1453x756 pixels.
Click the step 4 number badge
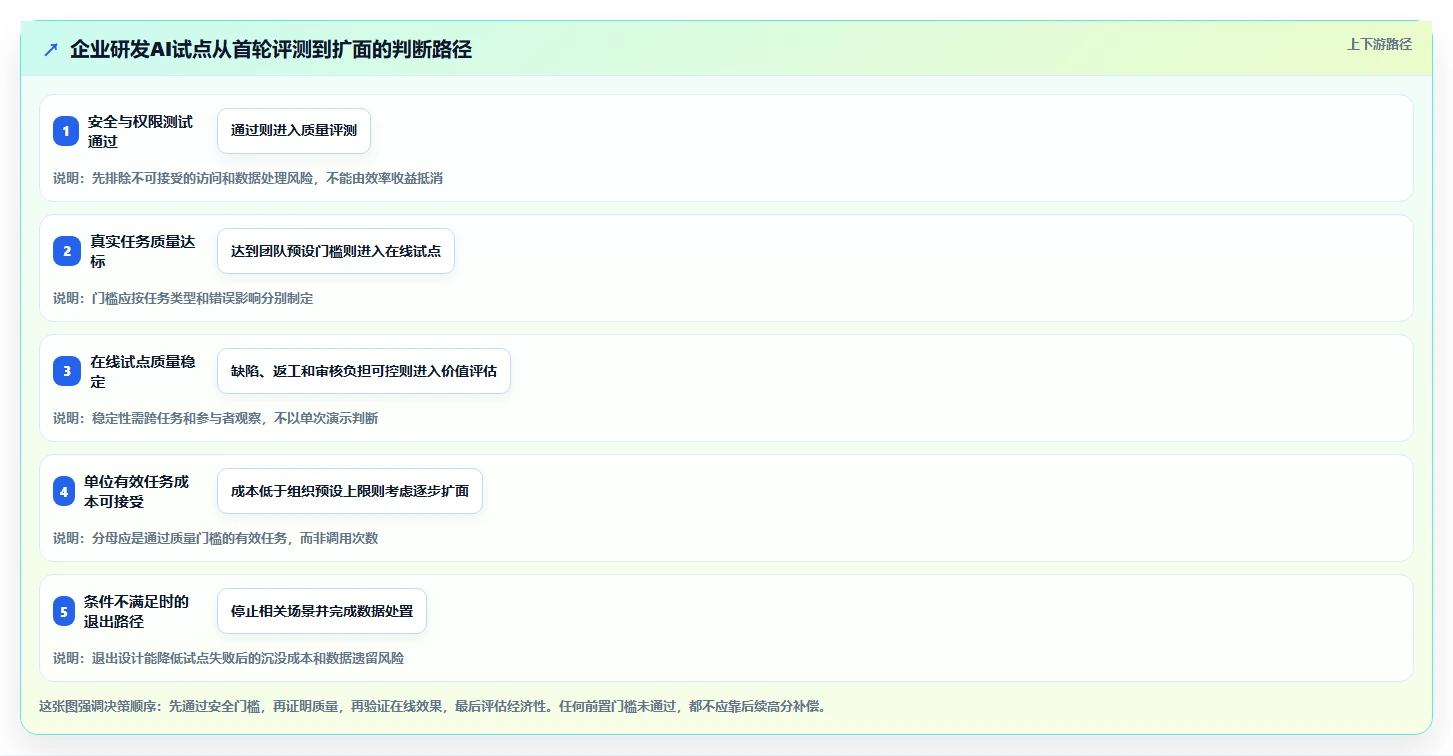point(65,491)
